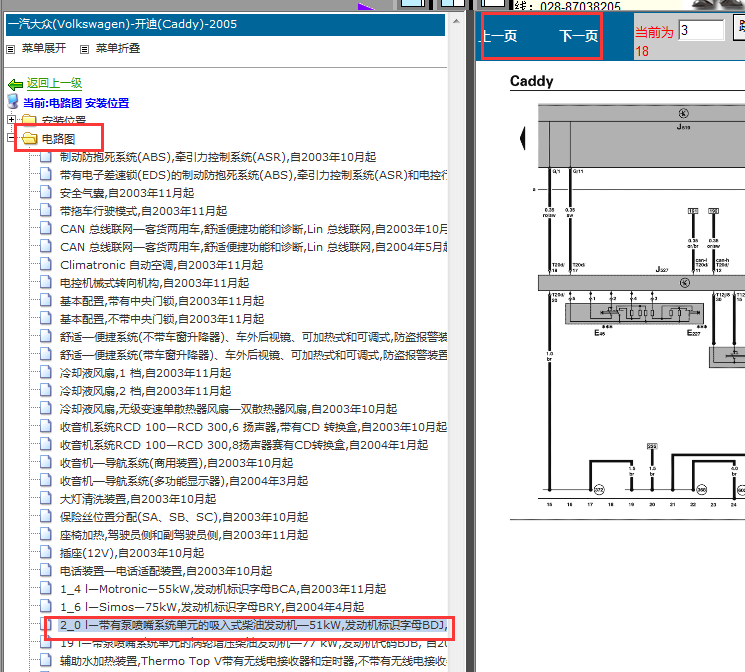Open 安全气囊,自2003年11月起
The width and height of the screenshot is (745, 672).
click(x=127, y=193)
